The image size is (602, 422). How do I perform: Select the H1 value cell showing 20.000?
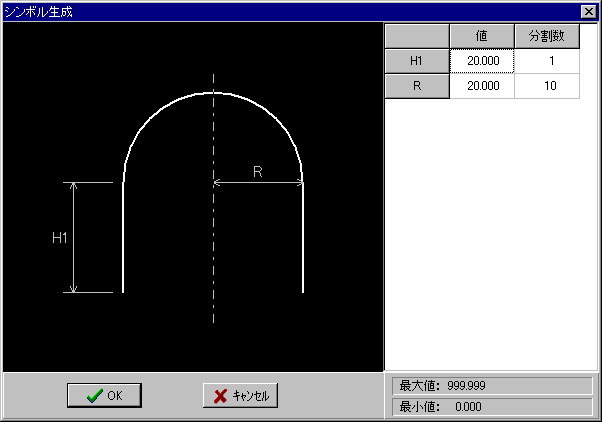[482, 61]
